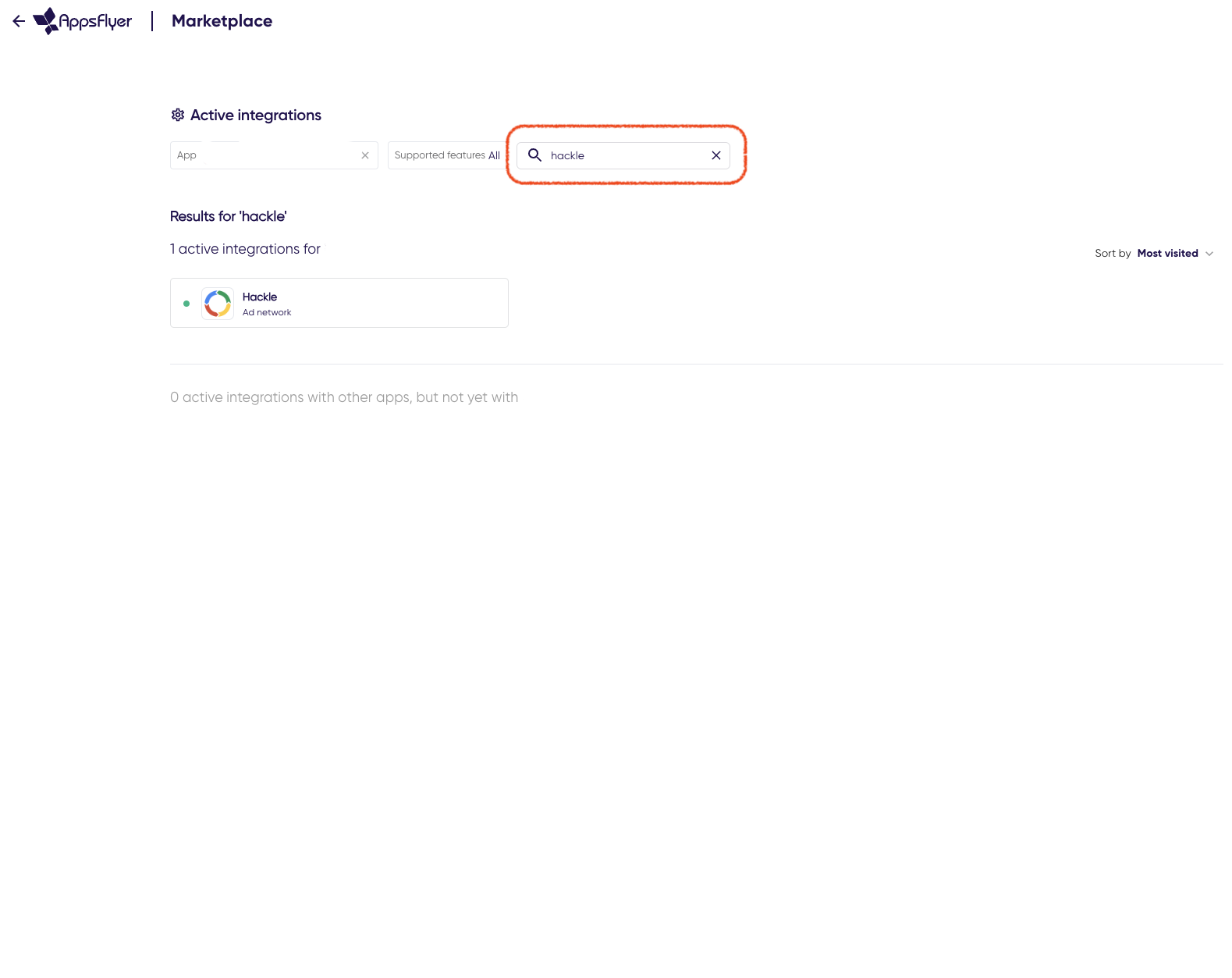Viewport: 1232px width, 978px height.
Task: Open the Sort by Most visited dropdown
Action: coord(1154,254)
